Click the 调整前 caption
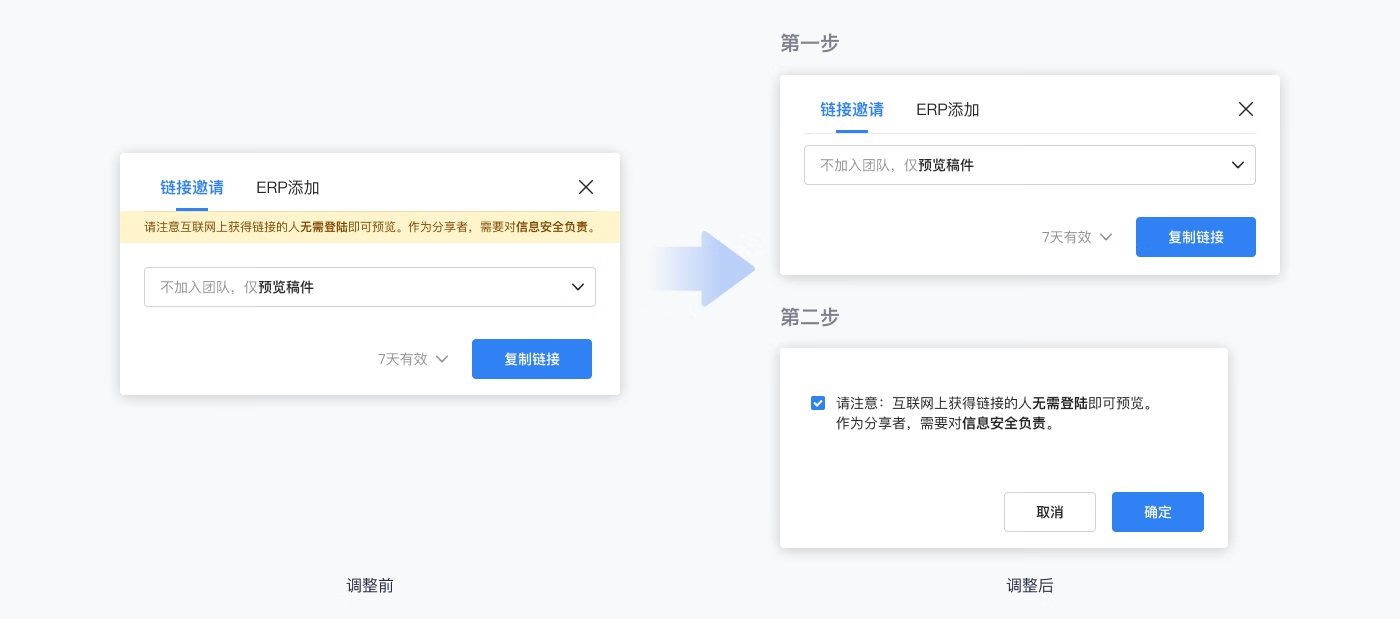1400x619 pixels. click(370, 586)
